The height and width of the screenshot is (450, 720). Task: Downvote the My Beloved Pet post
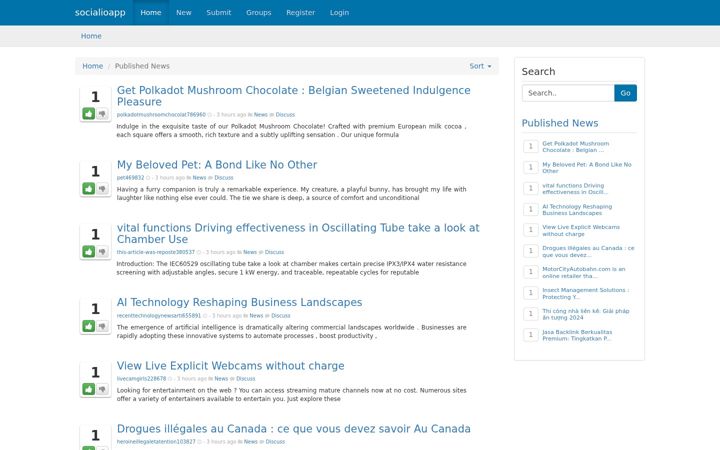coord(102,188)
